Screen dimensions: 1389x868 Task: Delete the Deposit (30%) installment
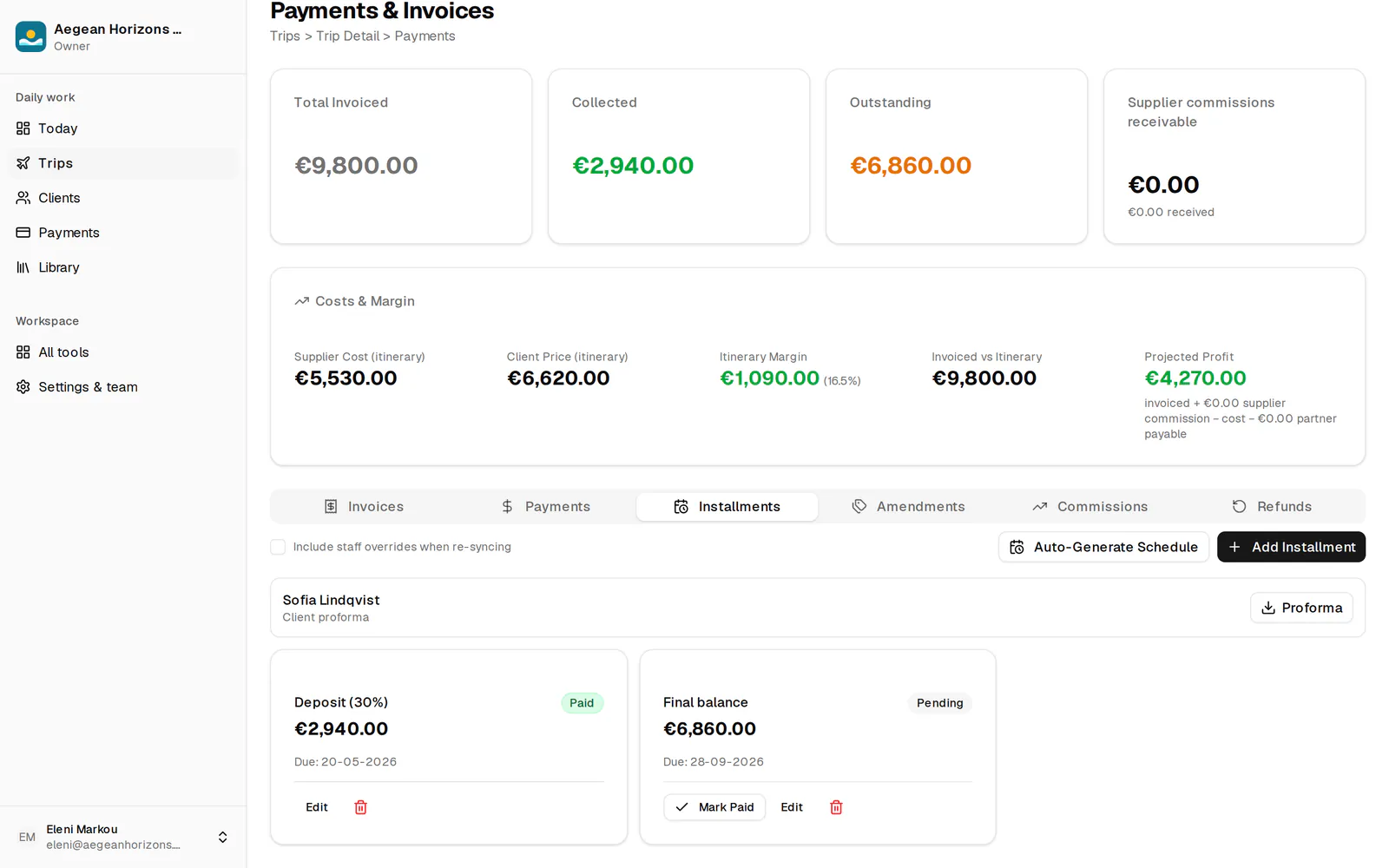coord(361,807)
